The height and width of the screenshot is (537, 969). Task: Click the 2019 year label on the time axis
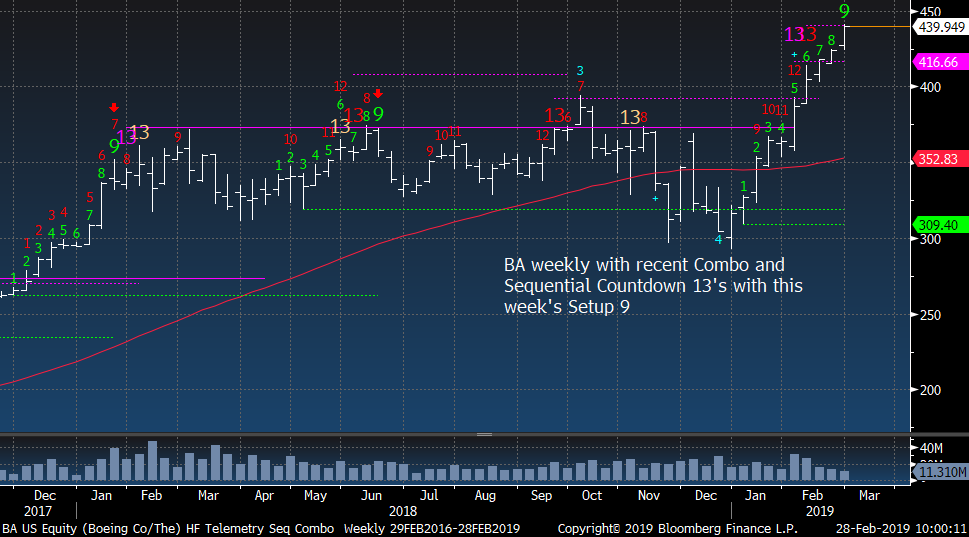pos(819,511)
